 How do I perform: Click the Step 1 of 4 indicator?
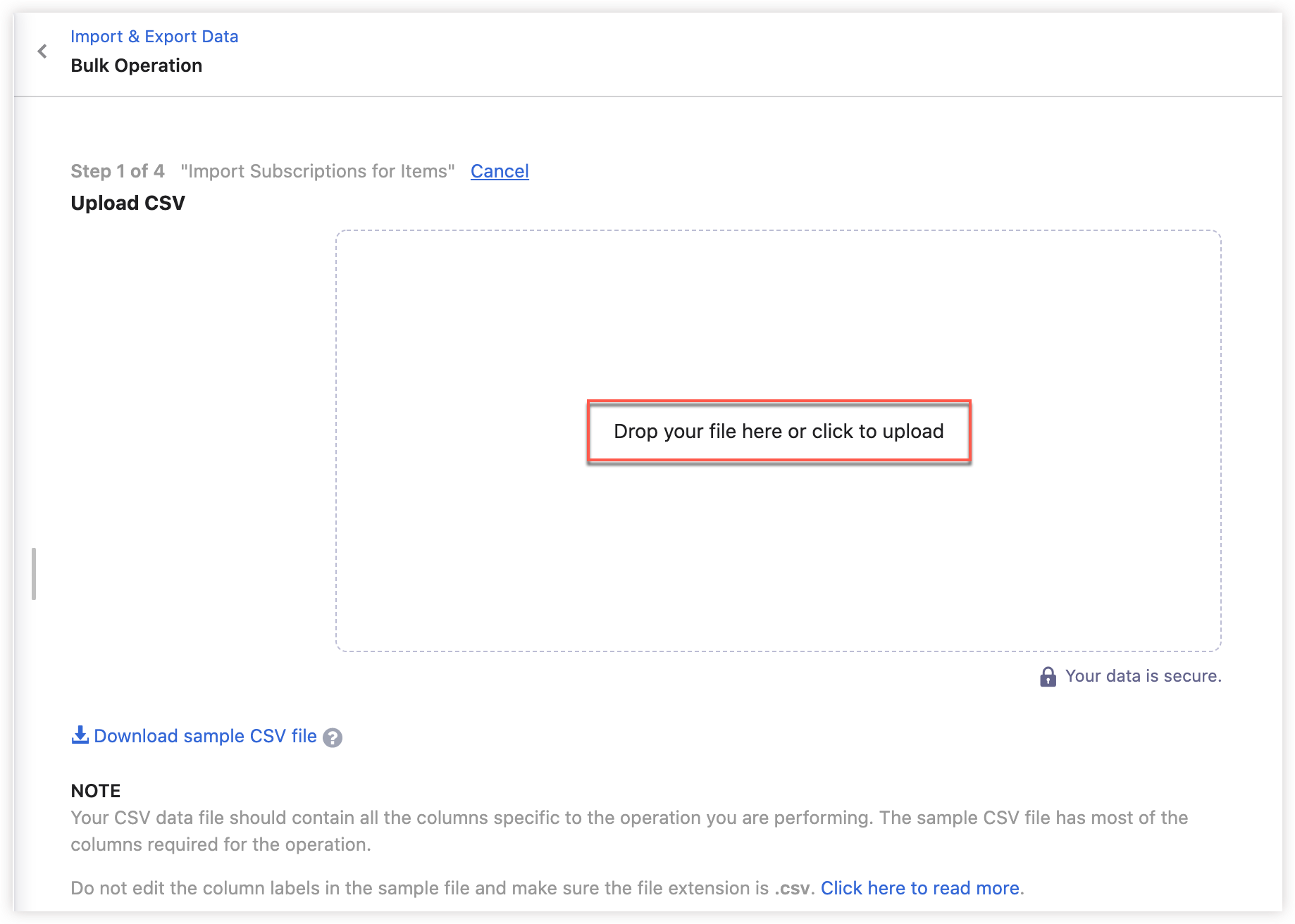click(x=117, y=171)
